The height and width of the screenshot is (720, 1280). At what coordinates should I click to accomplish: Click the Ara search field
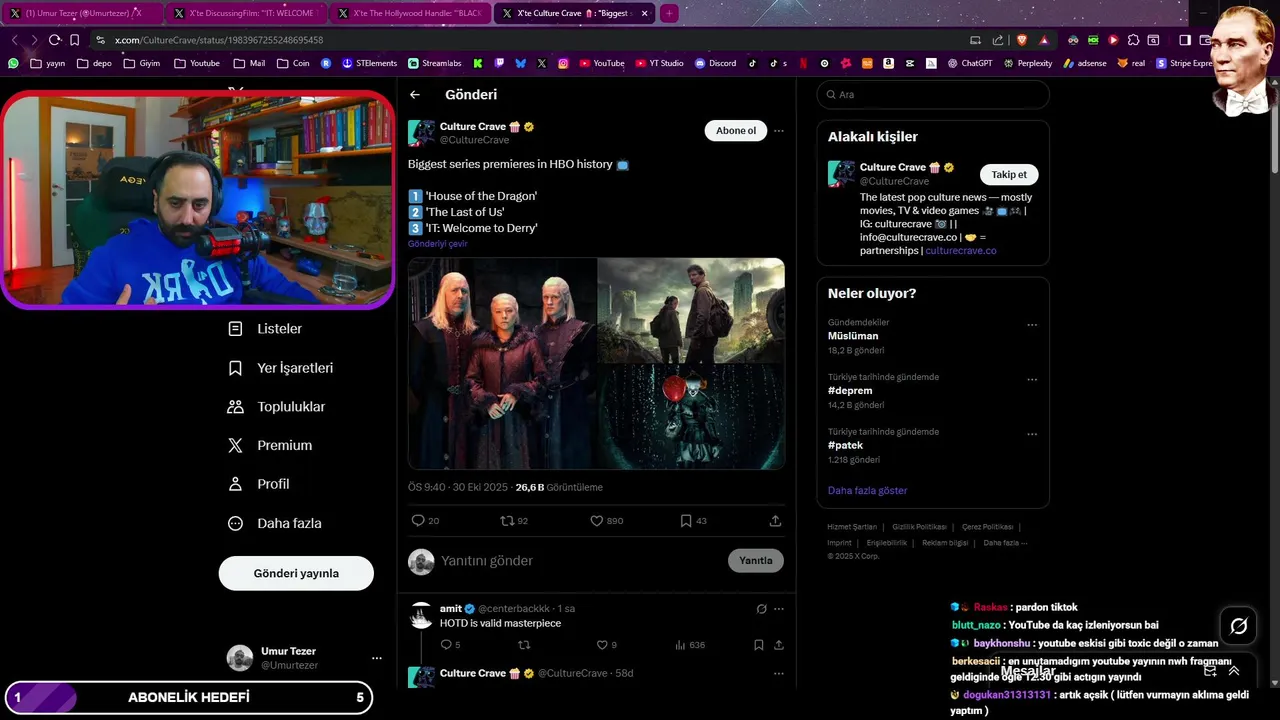pos(933,95)
